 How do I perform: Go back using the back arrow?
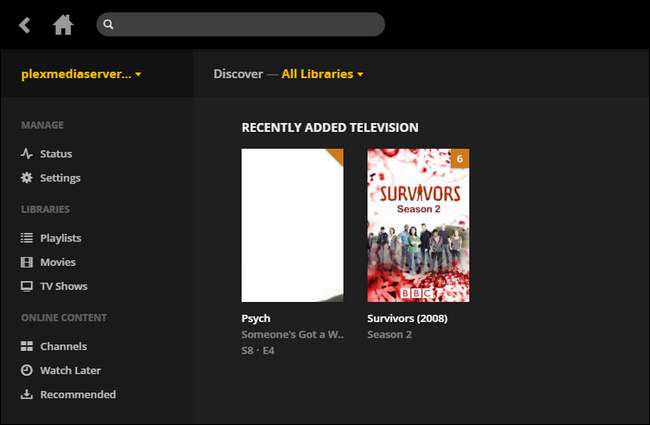tap(25, 25)
